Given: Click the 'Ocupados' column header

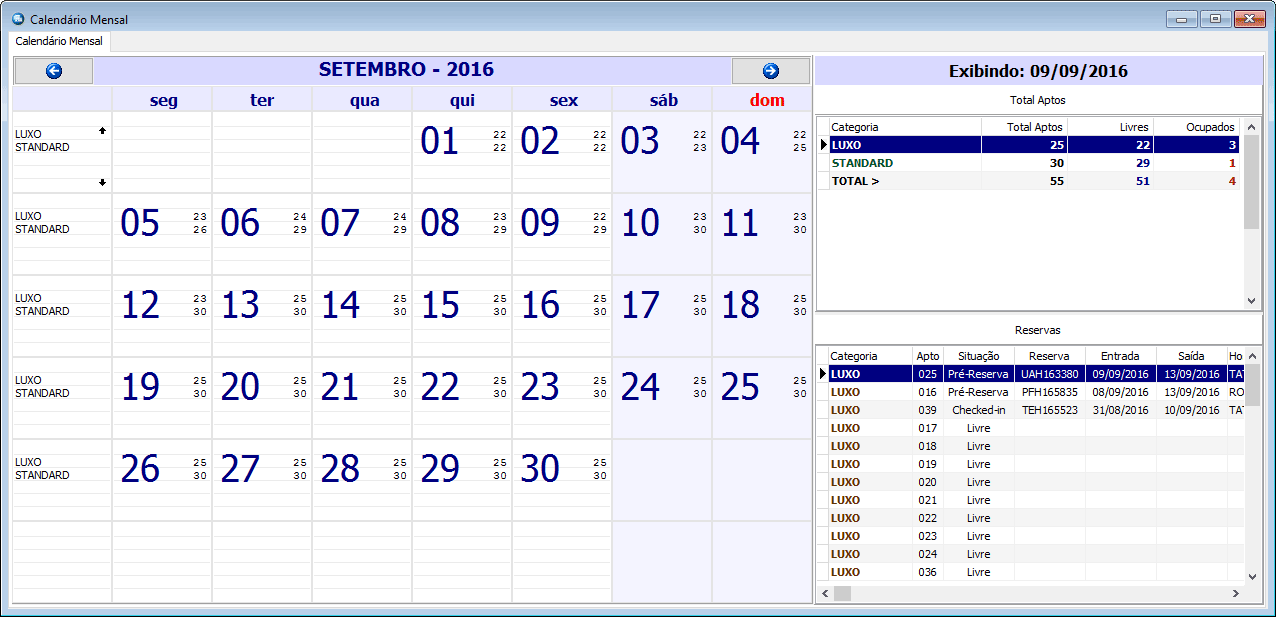Looking at the screenshot, I should [x=1196, y=127].
